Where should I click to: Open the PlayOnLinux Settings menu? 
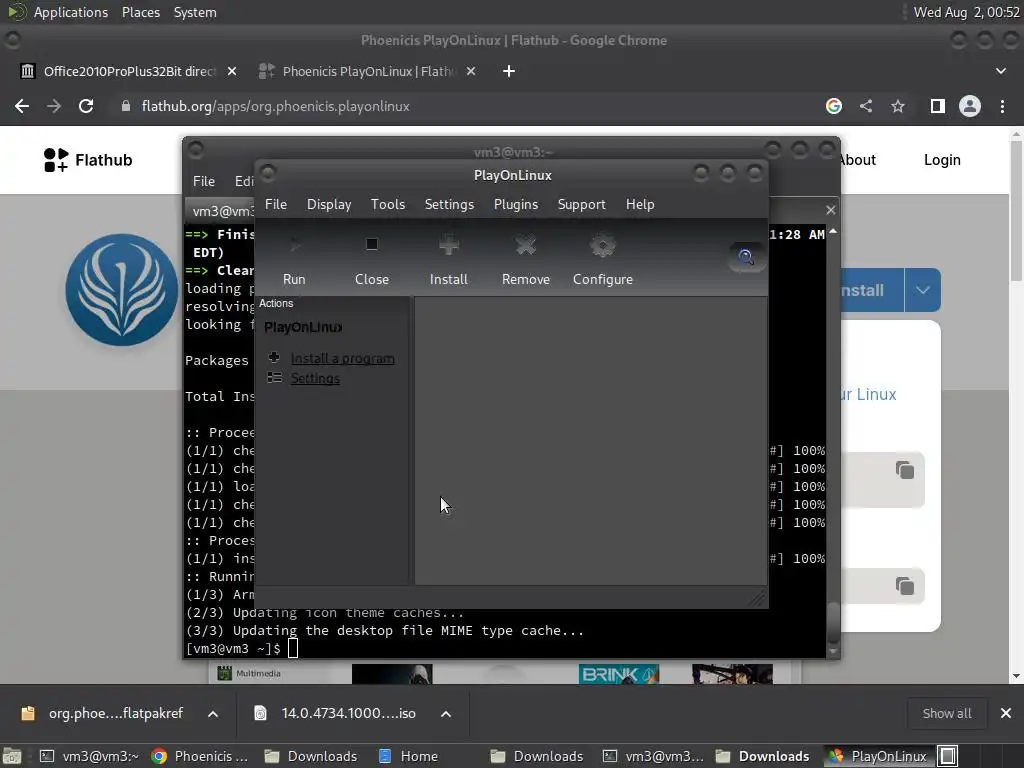[x=449, y=204]
